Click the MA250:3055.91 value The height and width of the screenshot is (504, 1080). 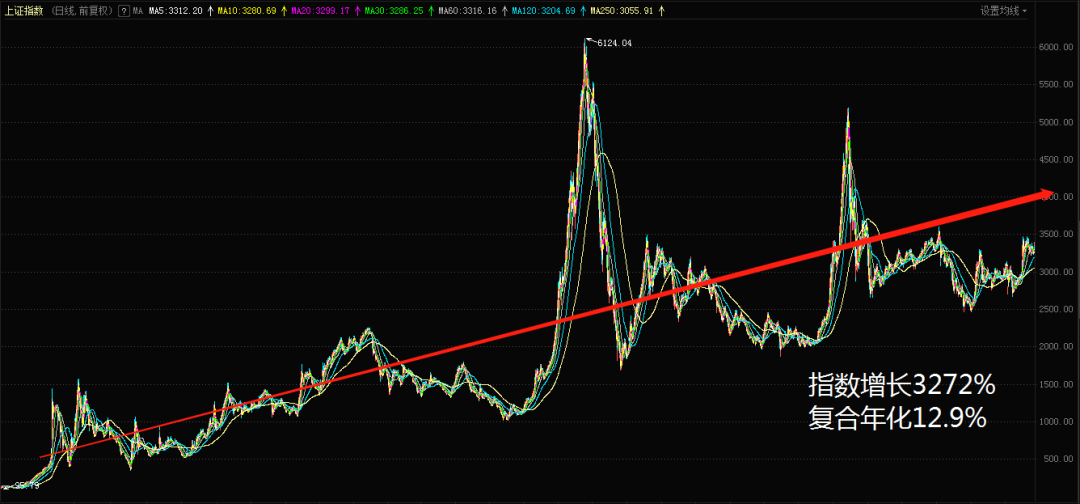(623, 11)
